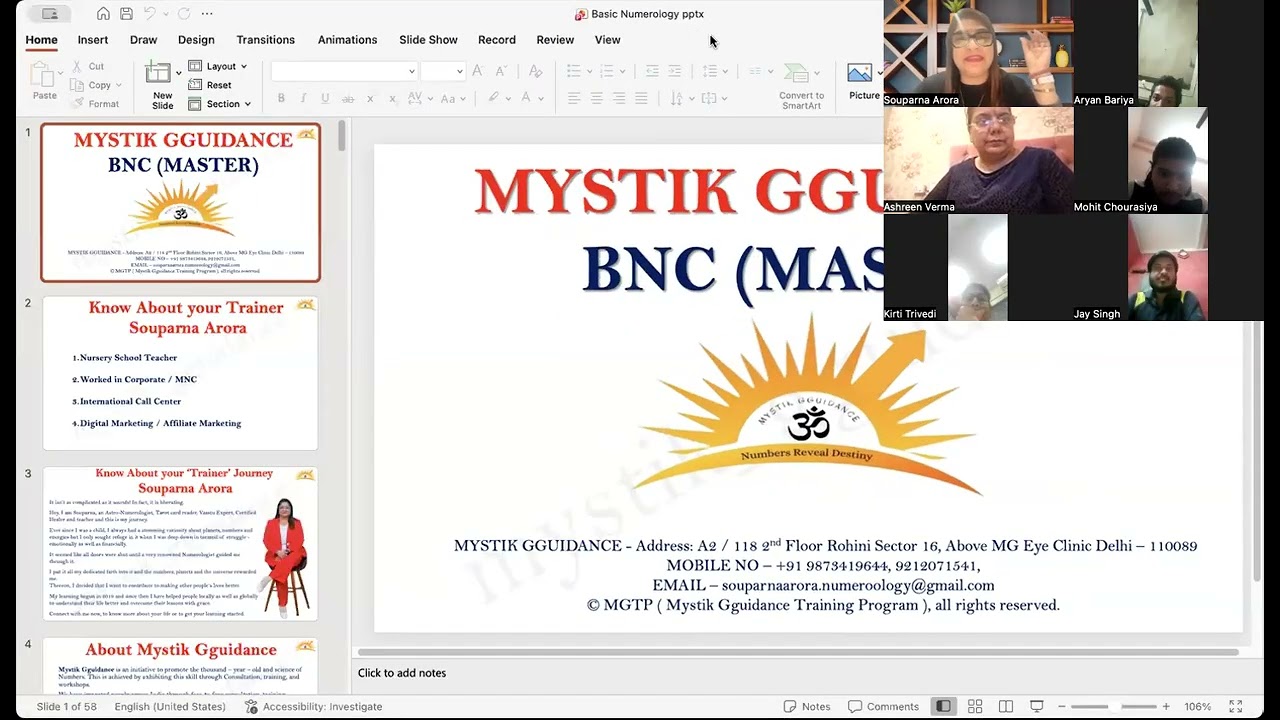Viewport: 1280px width, 720px height.
Task: Undo the last action
Action: [150, 14]
